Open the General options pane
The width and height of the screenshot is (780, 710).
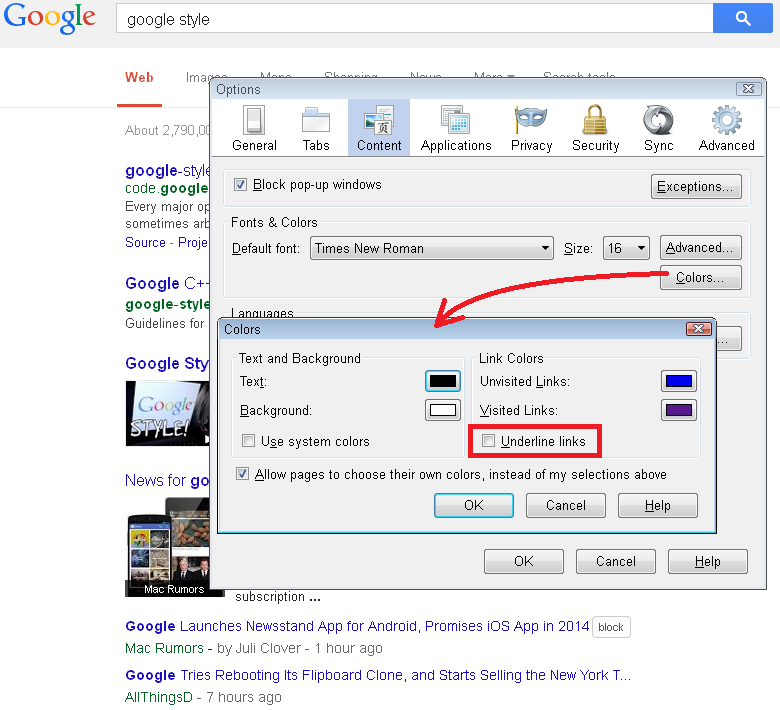click(x=254, y=128)
